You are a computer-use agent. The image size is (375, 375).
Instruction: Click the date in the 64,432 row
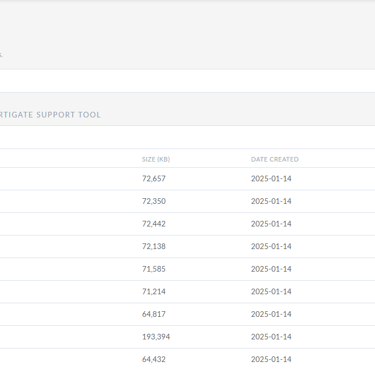click(271, 359)
